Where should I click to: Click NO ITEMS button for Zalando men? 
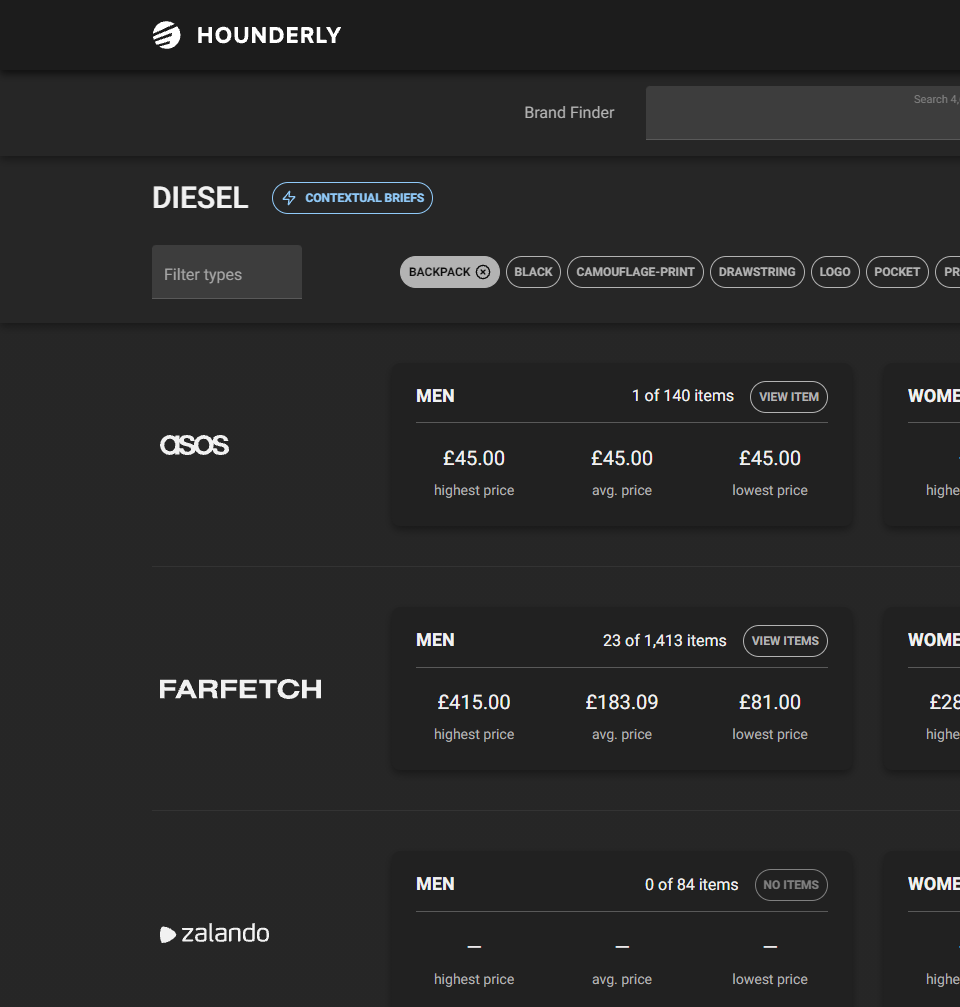pos(791,885)
